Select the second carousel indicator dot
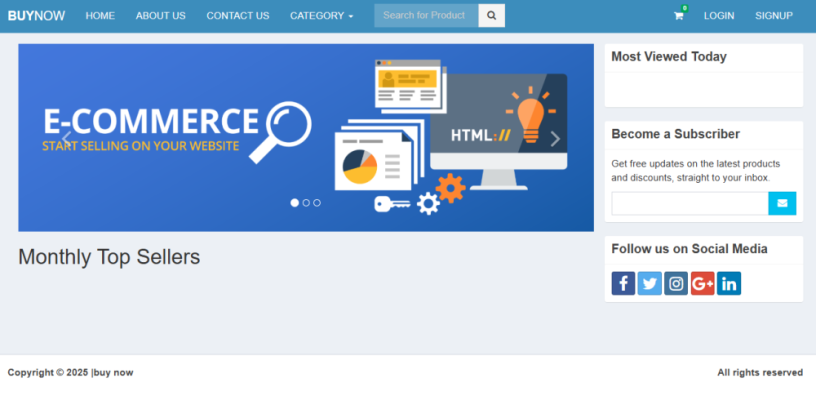The height and width of the screenshot is (396, 816). click(x=306, y=203)
